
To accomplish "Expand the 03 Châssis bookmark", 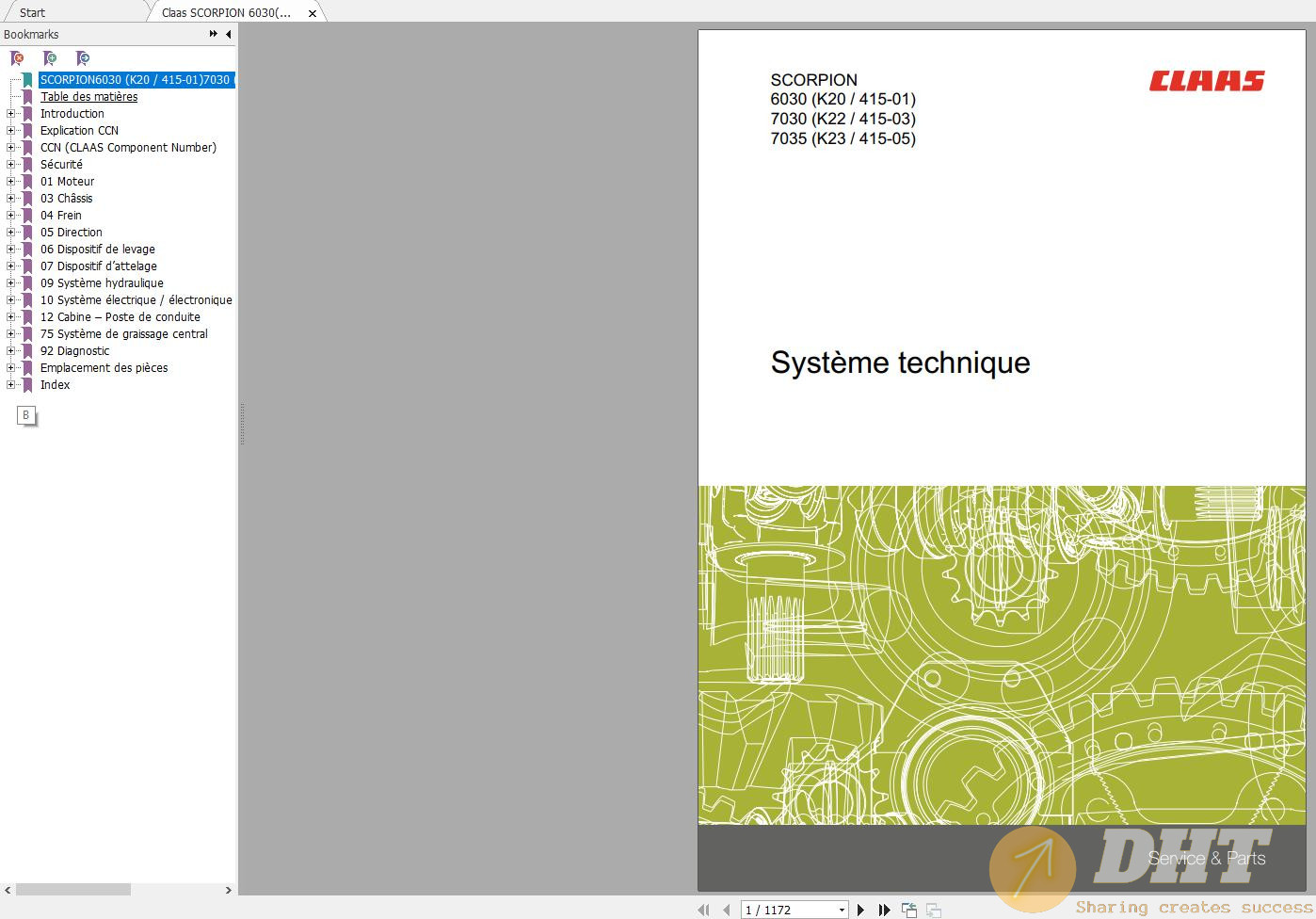I will click(x=11, y=199).
